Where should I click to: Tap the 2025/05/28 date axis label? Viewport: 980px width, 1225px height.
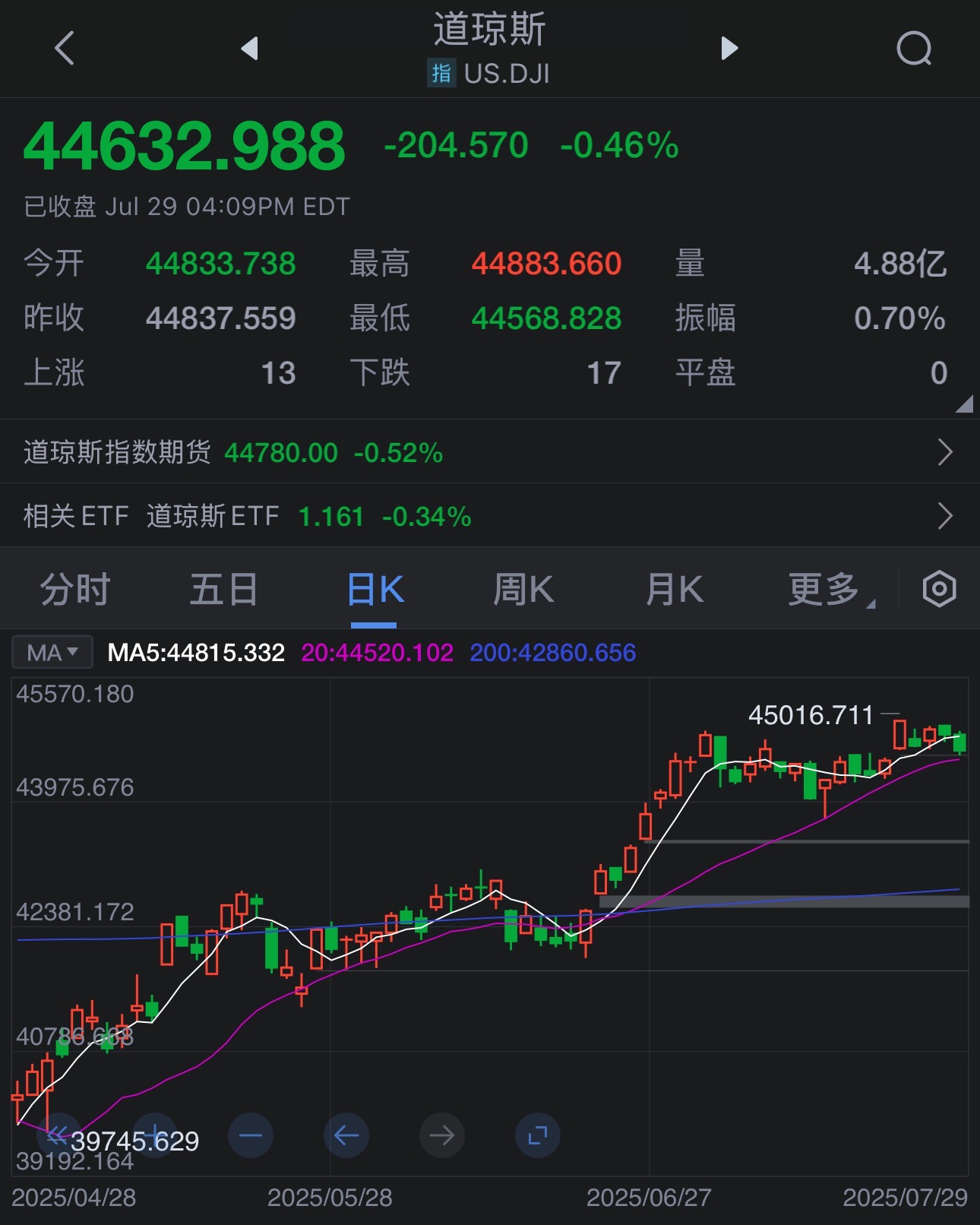(x=330, y=1198)
